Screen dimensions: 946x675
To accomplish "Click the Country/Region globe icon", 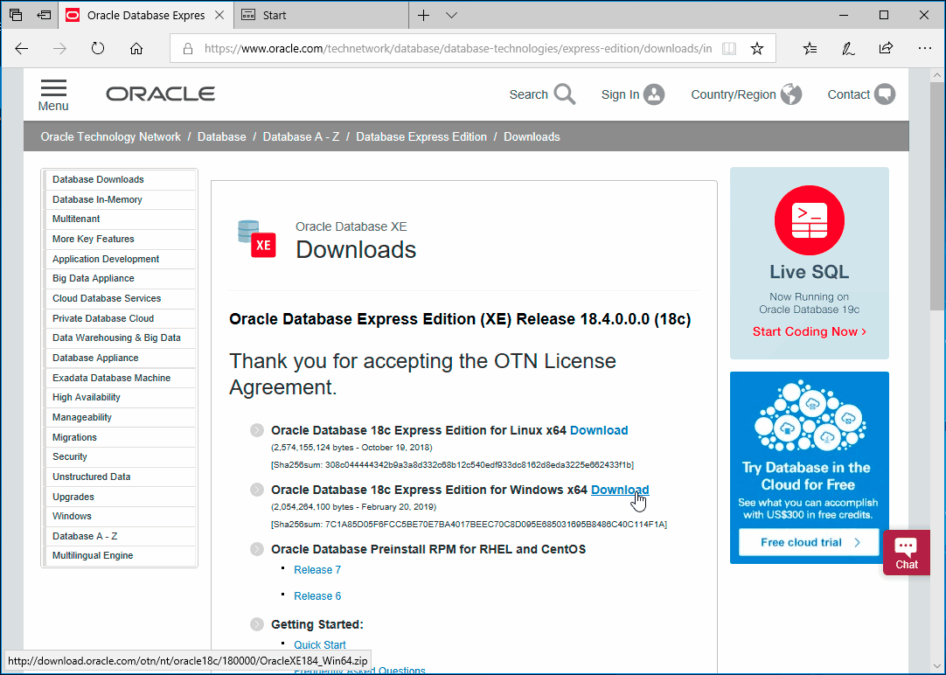I will [792, 93].
